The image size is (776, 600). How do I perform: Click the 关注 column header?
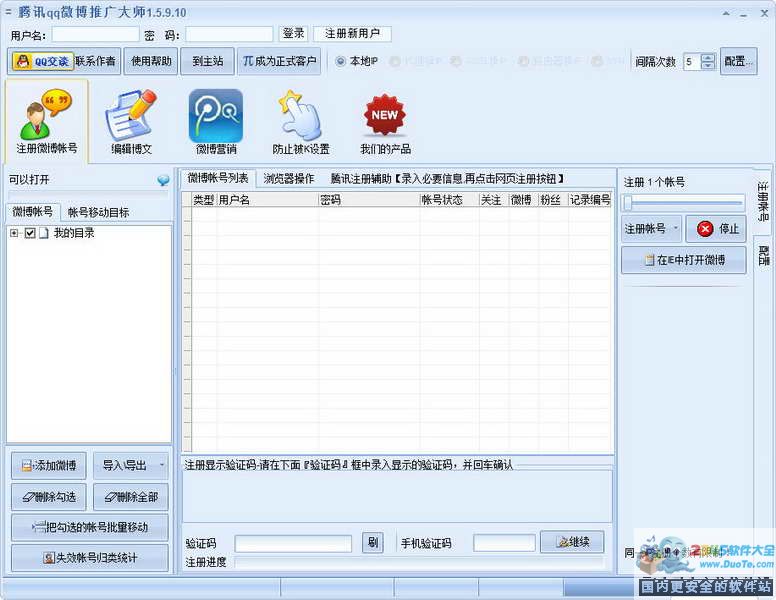click(493, 200)
